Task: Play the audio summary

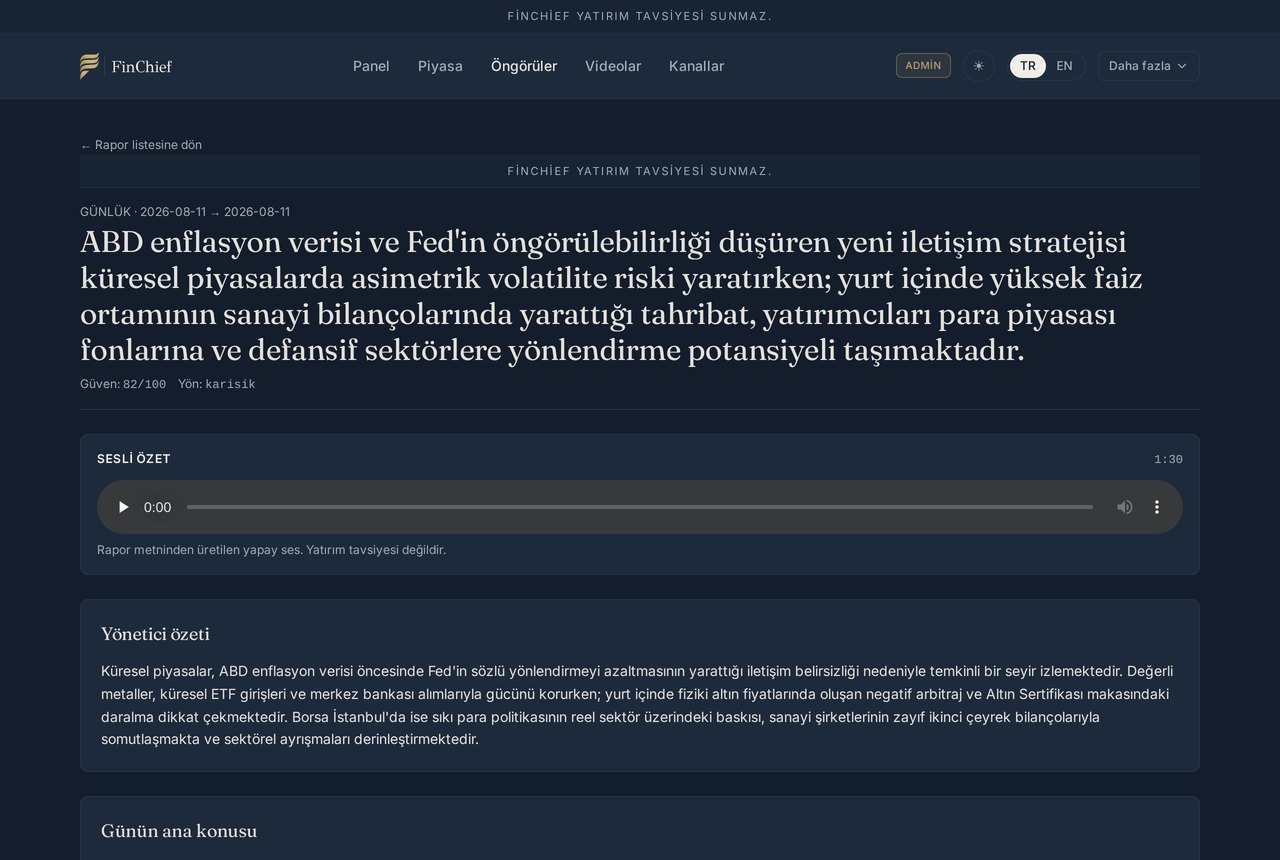Action: (123, 507)
